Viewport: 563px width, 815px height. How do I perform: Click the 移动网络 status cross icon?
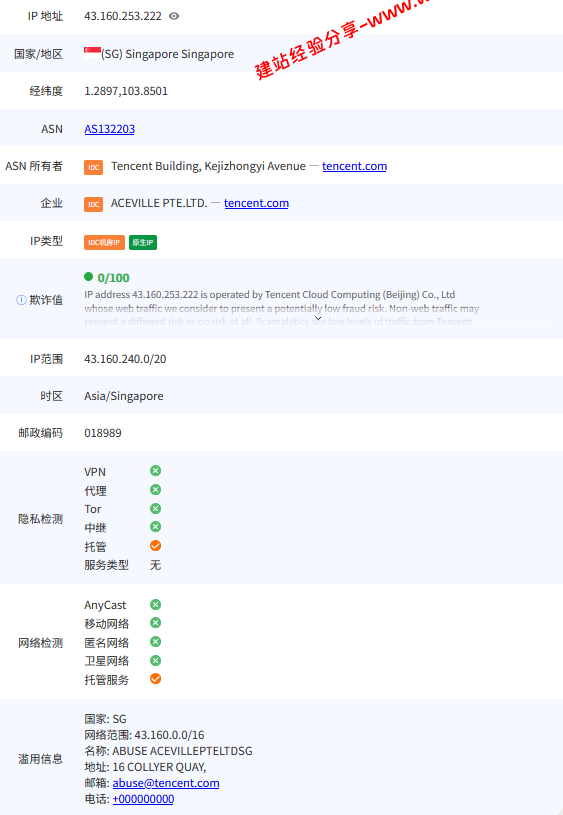(x=155, y=623)
